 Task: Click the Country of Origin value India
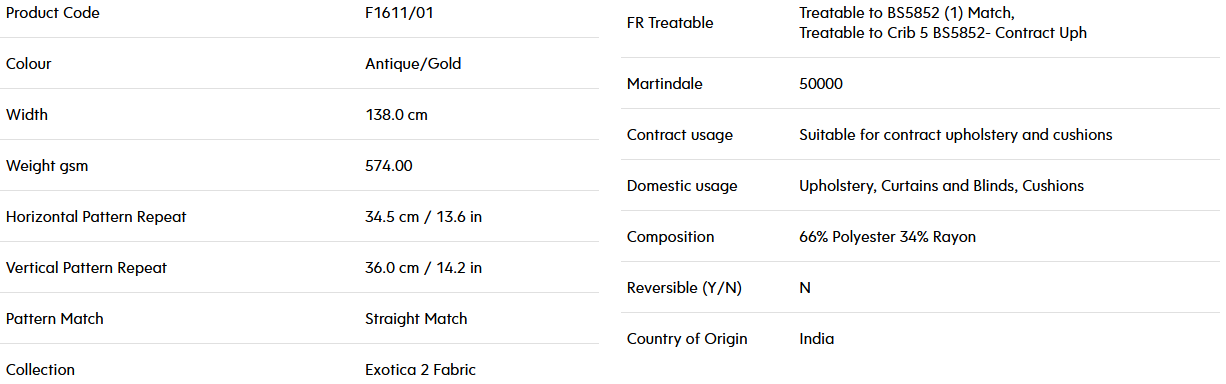[x=816, y=339]
